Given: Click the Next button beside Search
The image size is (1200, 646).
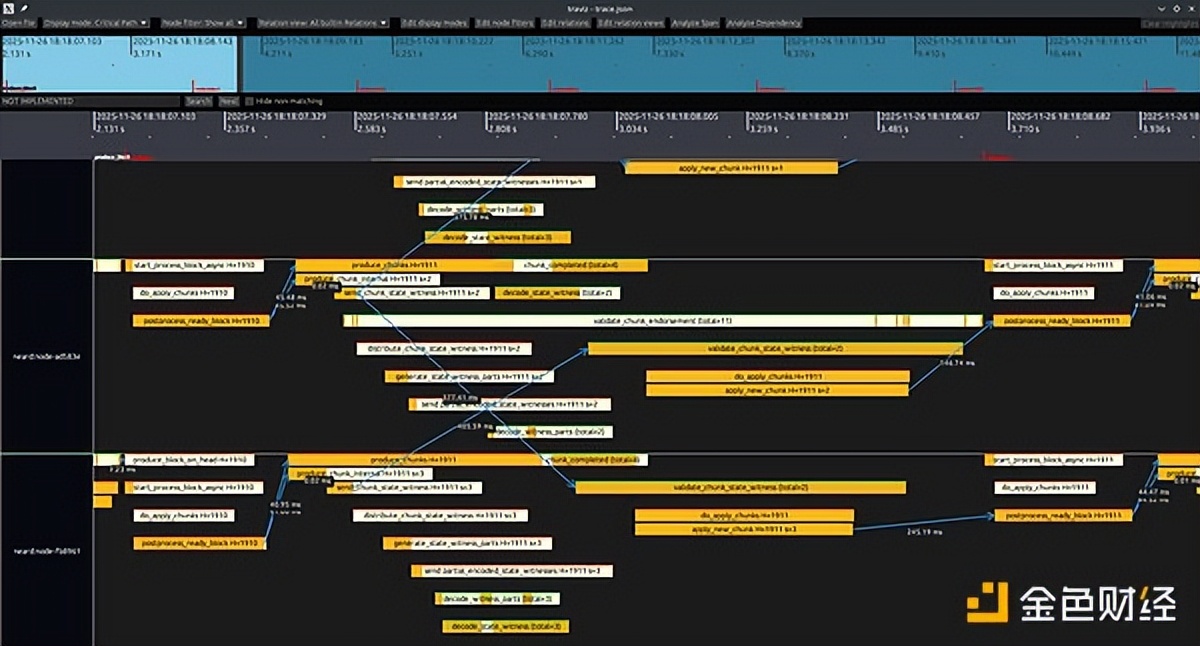Looking at the screenshot, I should pyautogui.click(x=229, y=101).
